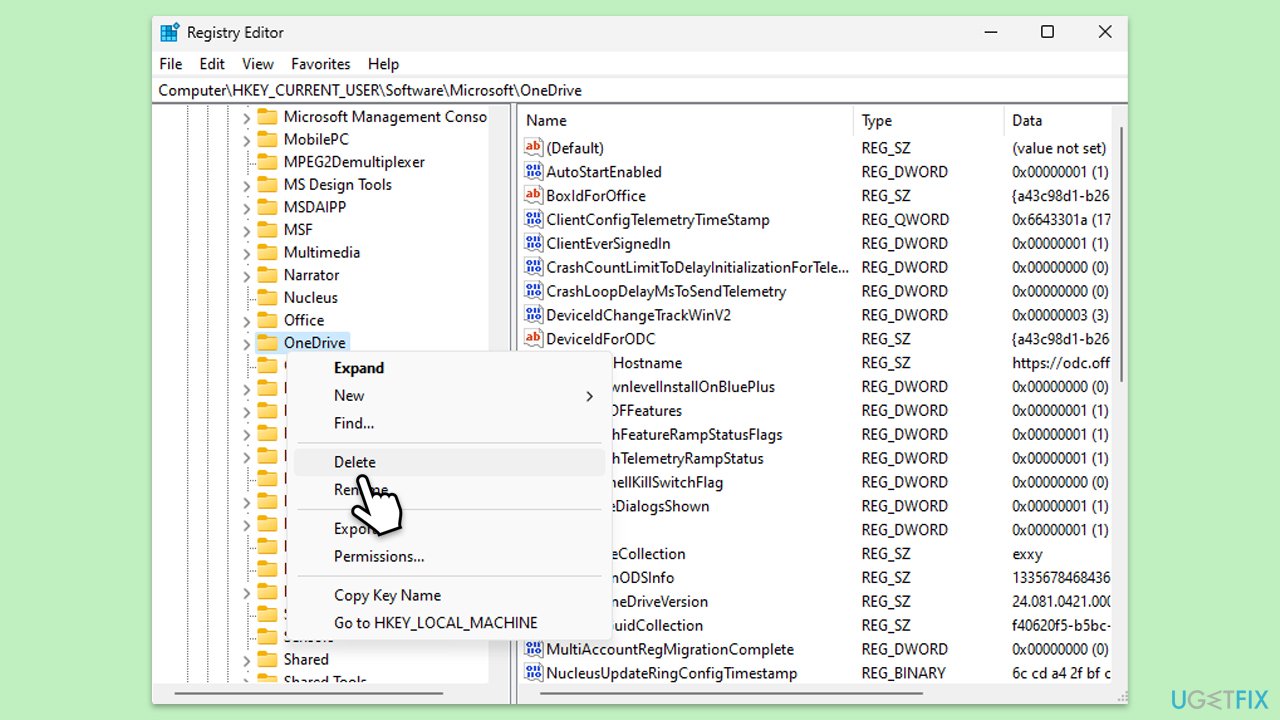This screenshot has height=720, width=1280.
Task: Select the ClientEverSignedIn value name
Action: pos(608,243)
